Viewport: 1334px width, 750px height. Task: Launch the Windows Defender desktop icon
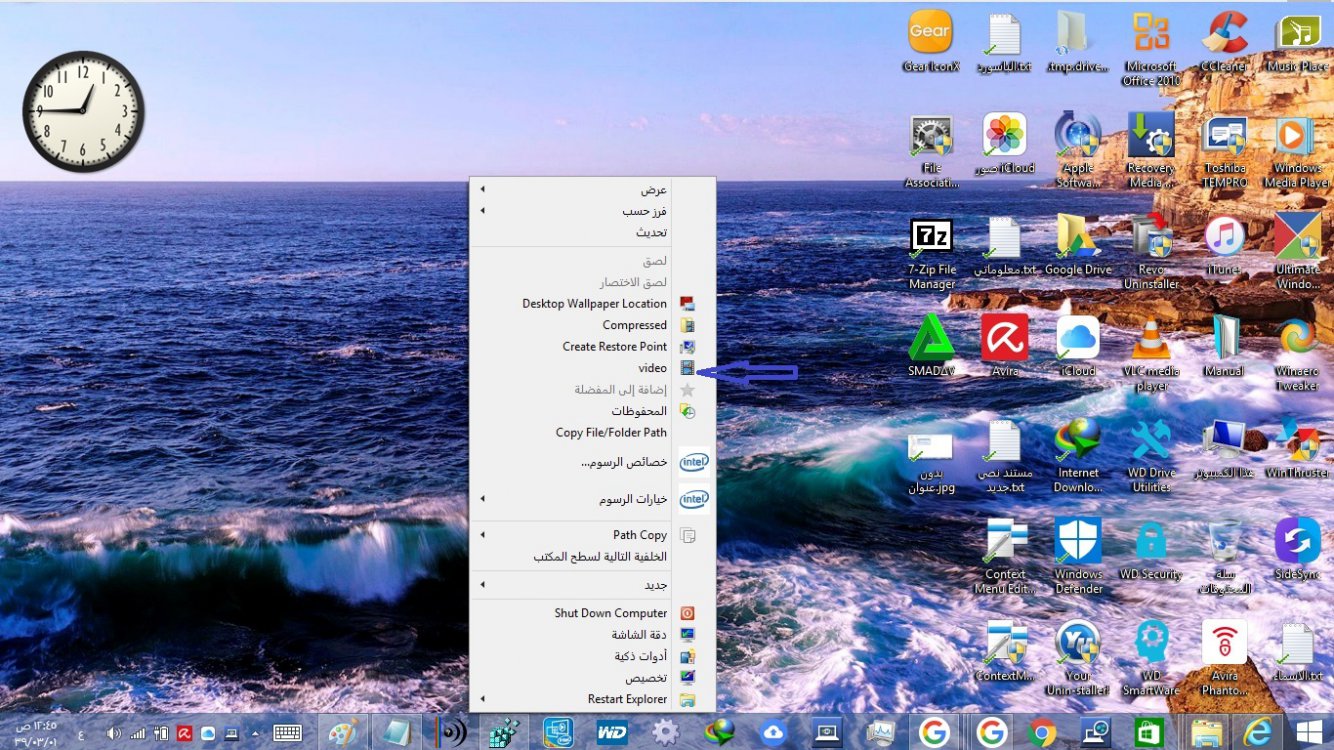pos(1078,558)
